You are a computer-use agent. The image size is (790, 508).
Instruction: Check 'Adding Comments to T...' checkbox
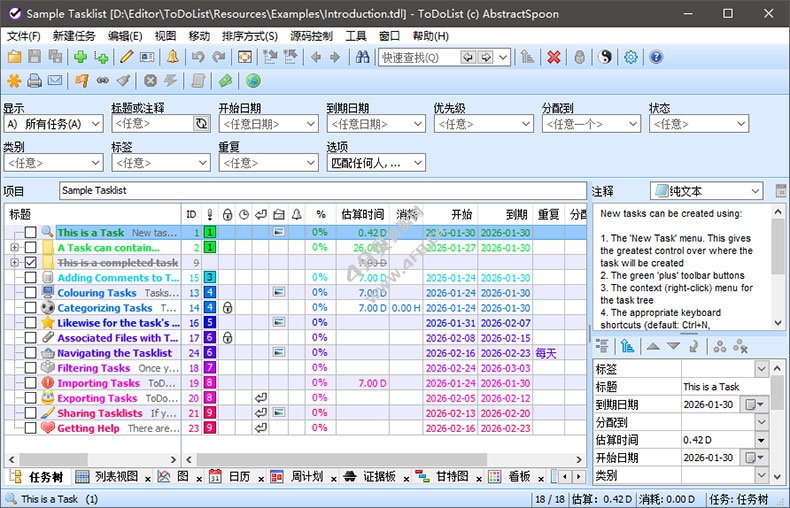pyautogui.click(x=31, y=278)
